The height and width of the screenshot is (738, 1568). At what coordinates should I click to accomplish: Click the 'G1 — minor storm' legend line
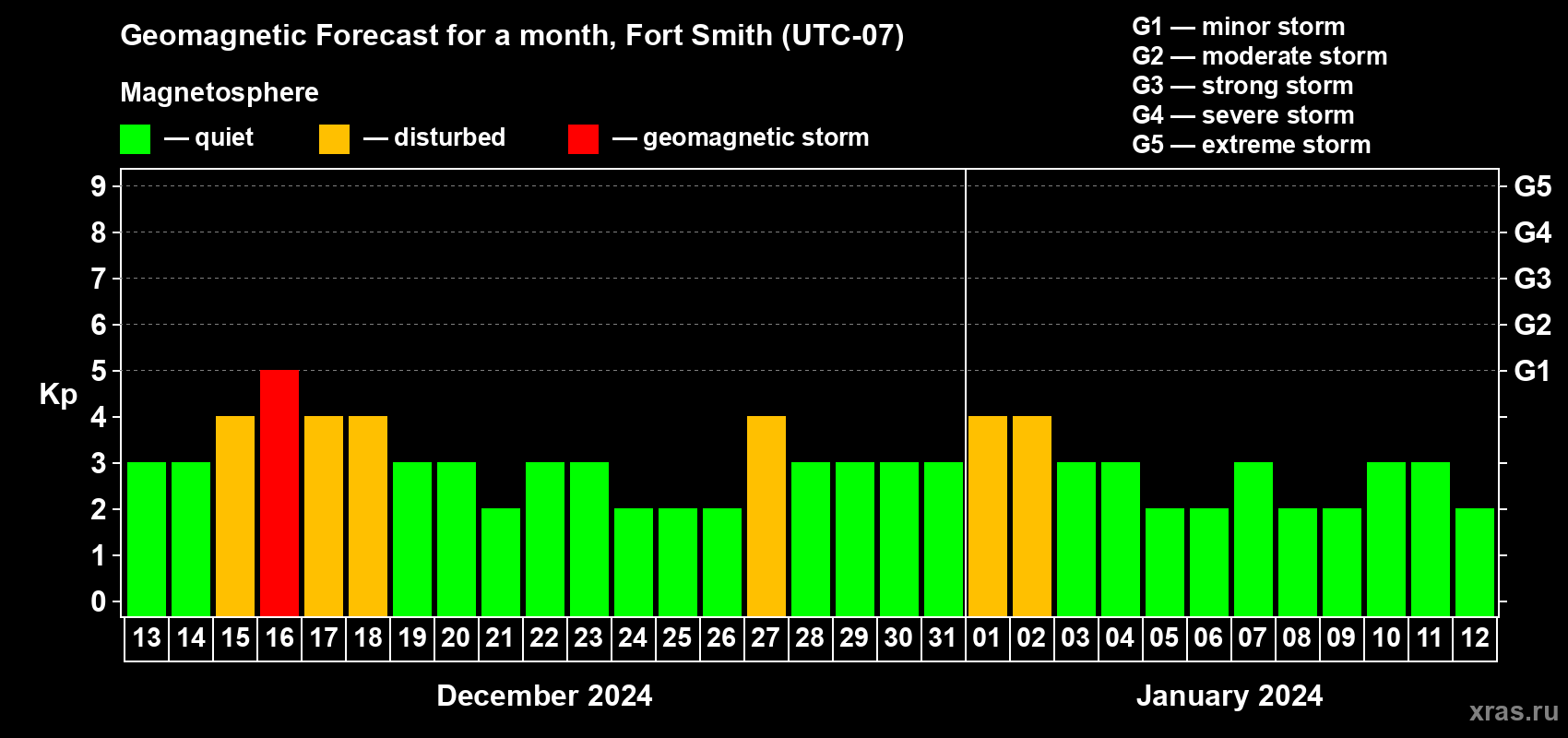point(1239,27)
